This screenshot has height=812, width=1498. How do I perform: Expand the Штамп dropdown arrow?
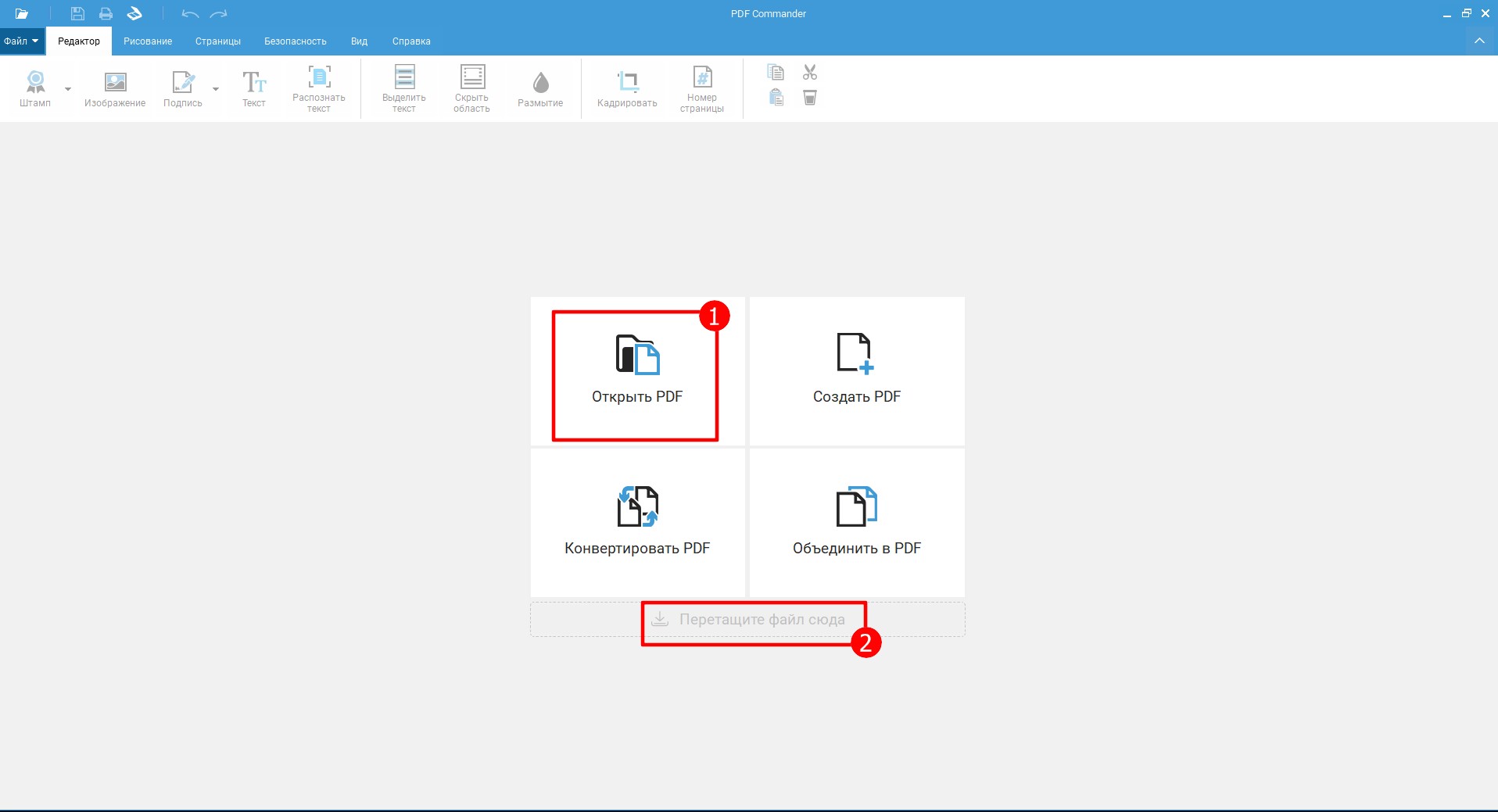[68, 89]
